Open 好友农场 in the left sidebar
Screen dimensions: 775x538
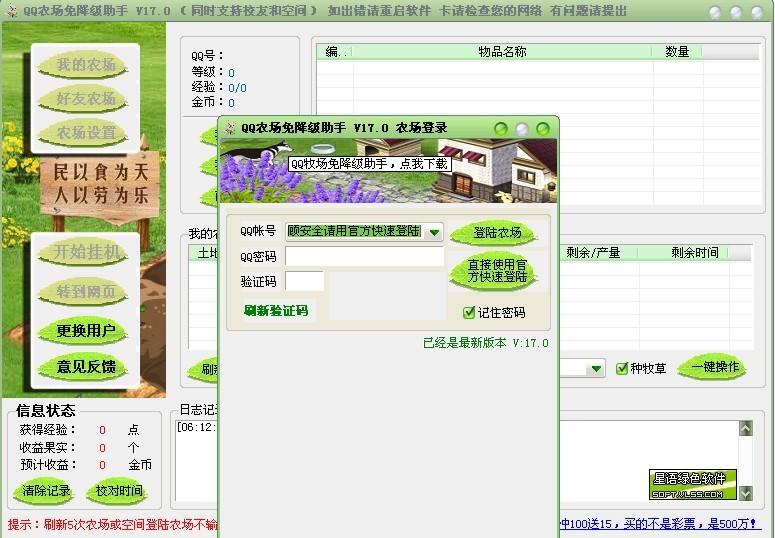[84, 98]
